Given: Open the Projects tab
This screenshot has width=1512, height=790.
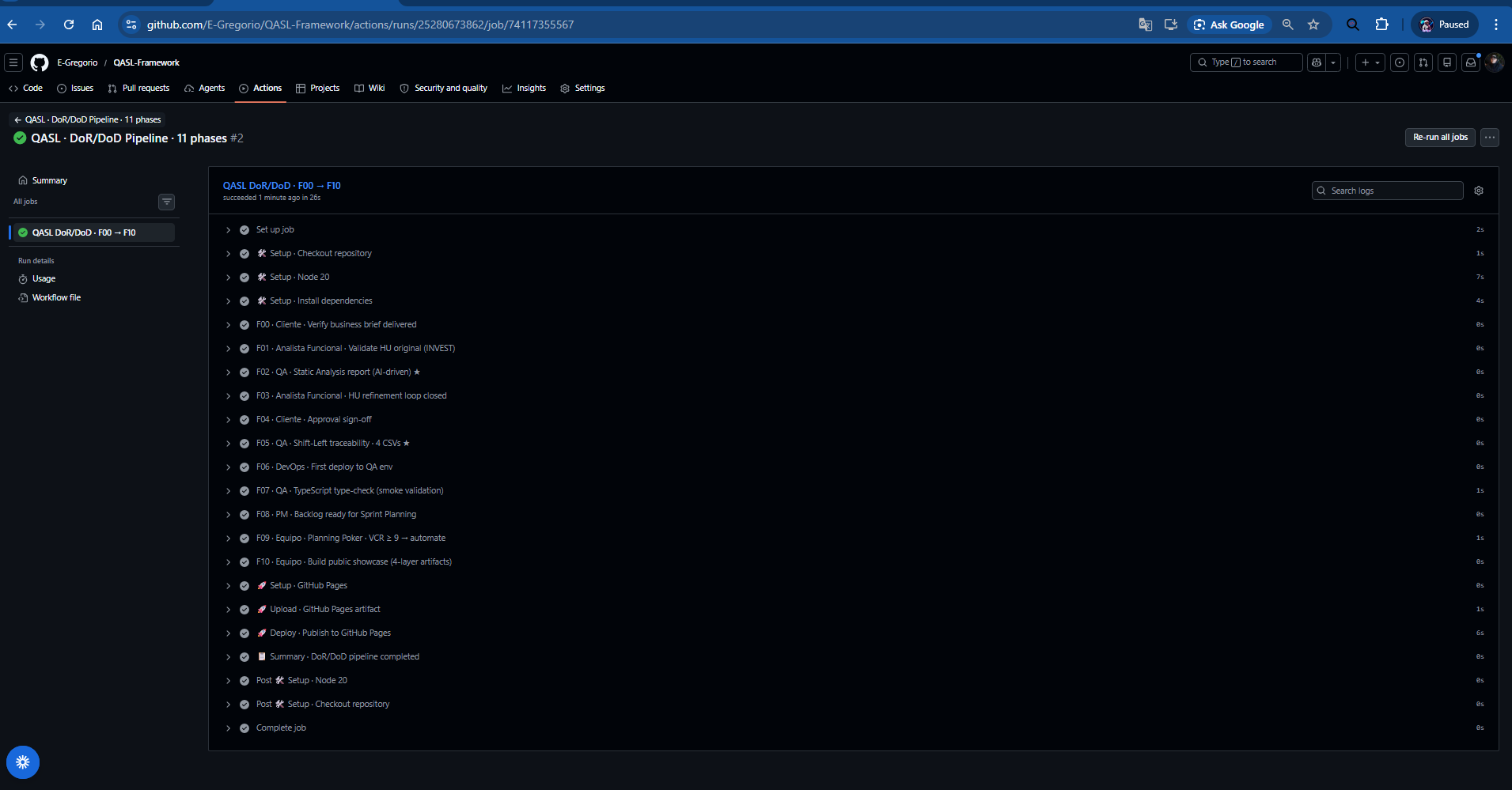Looking at the screenshot, I should coord(317,88).
